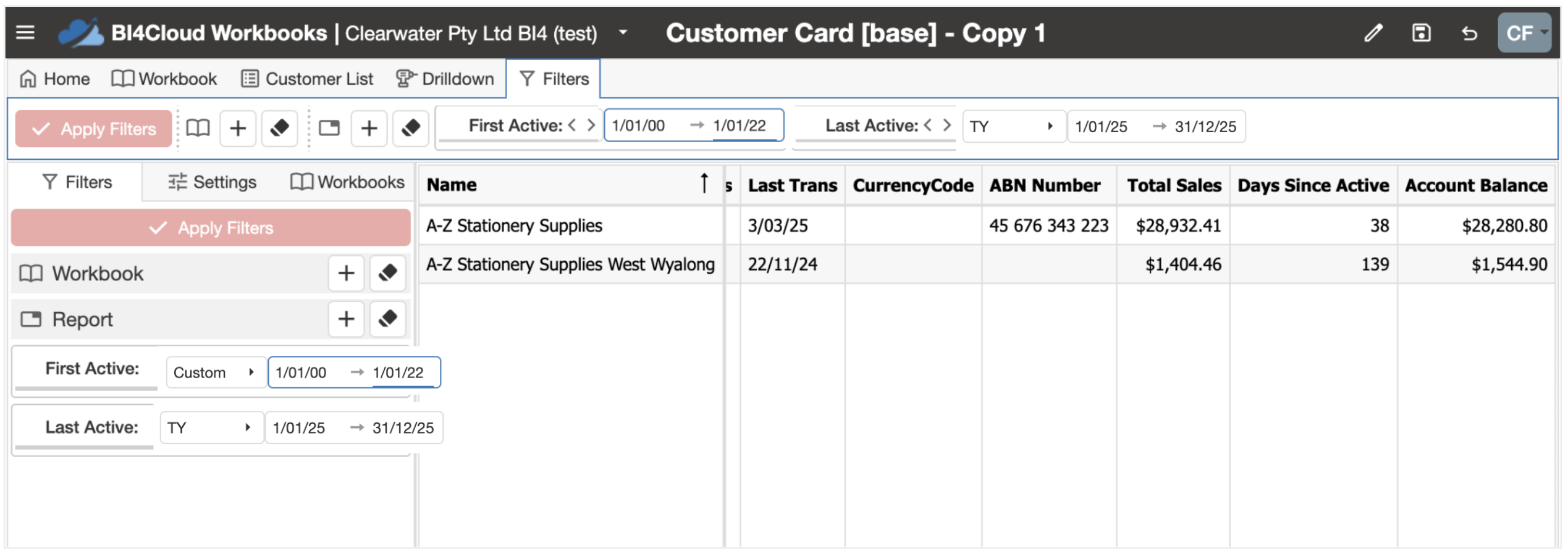The image size is (1568, 556).
Task: Click toolbar Last Active start date 1/01/25
Action: (1101, 127)
